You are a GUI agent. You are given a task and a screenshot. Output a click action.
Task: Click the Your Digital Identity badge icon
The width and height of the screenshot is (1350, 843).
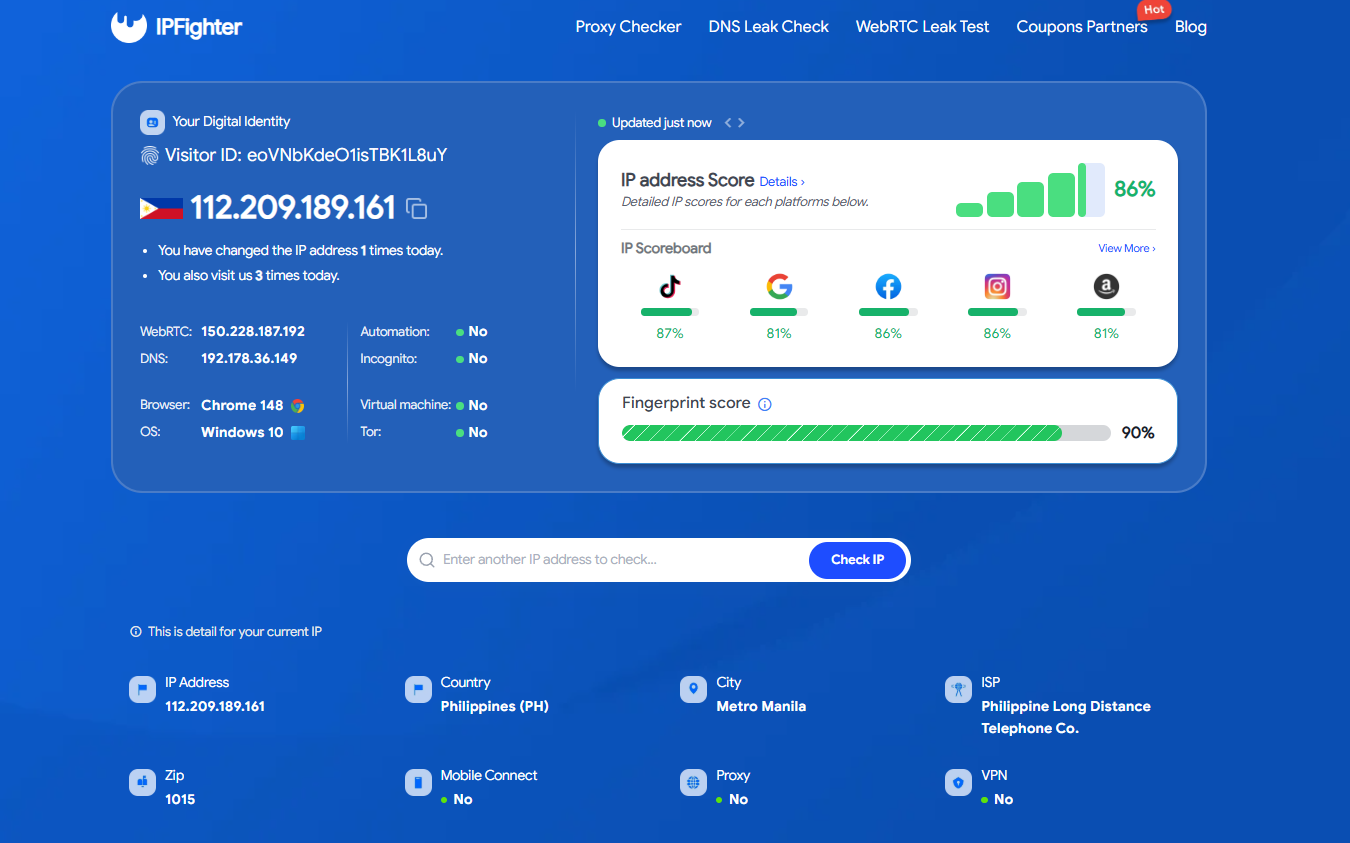pos(152,122)
